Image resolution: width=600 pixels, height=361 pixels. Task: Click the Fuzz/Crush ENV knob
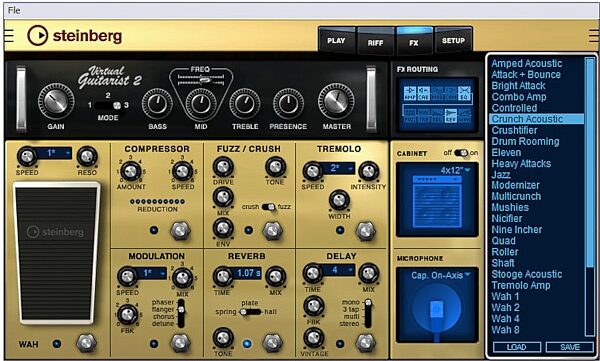(223, 229)
